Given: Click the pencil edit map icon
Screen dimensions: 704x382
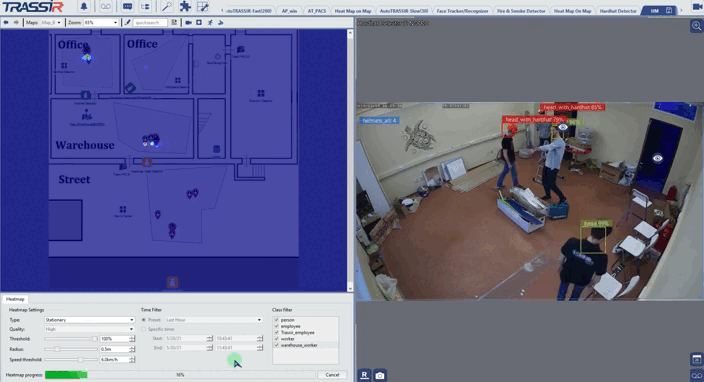Looking at the screenshot, I should tap(127, 22).
